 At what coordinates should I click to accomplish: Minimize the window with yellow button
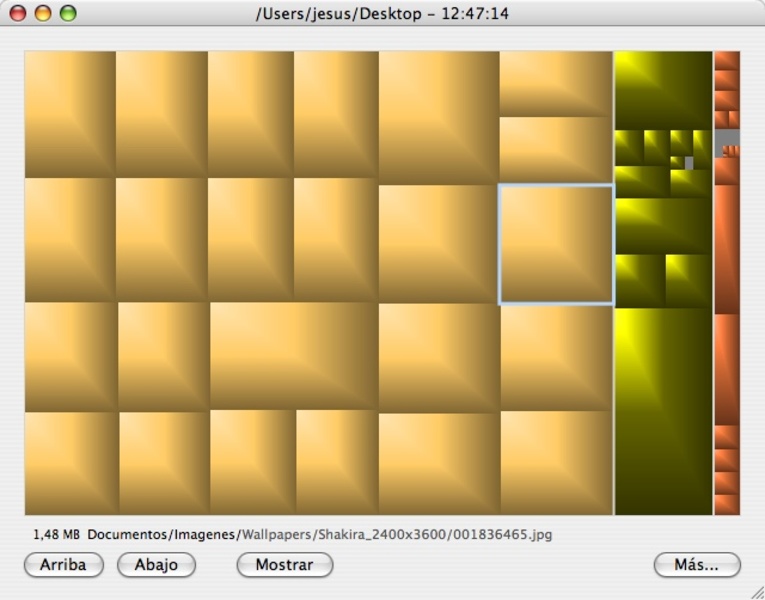[43, 13]
